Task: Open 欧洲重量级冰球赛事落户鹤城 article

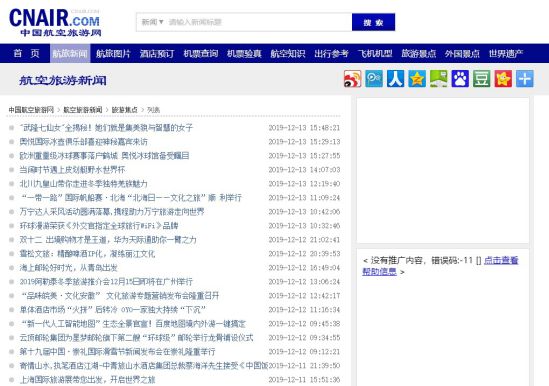Action: point(104,156)
